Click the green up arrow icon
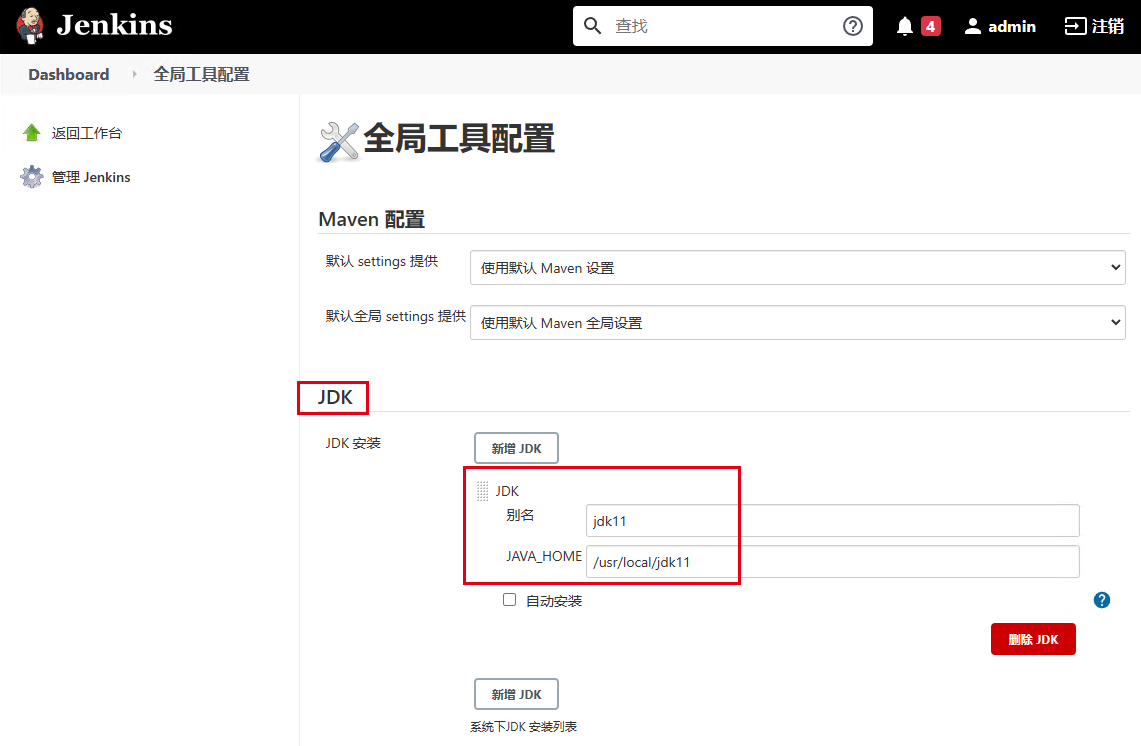Image resolution: width=1141 pixels, height=746 pixels. pyautogui.click(x=31, y=132)
